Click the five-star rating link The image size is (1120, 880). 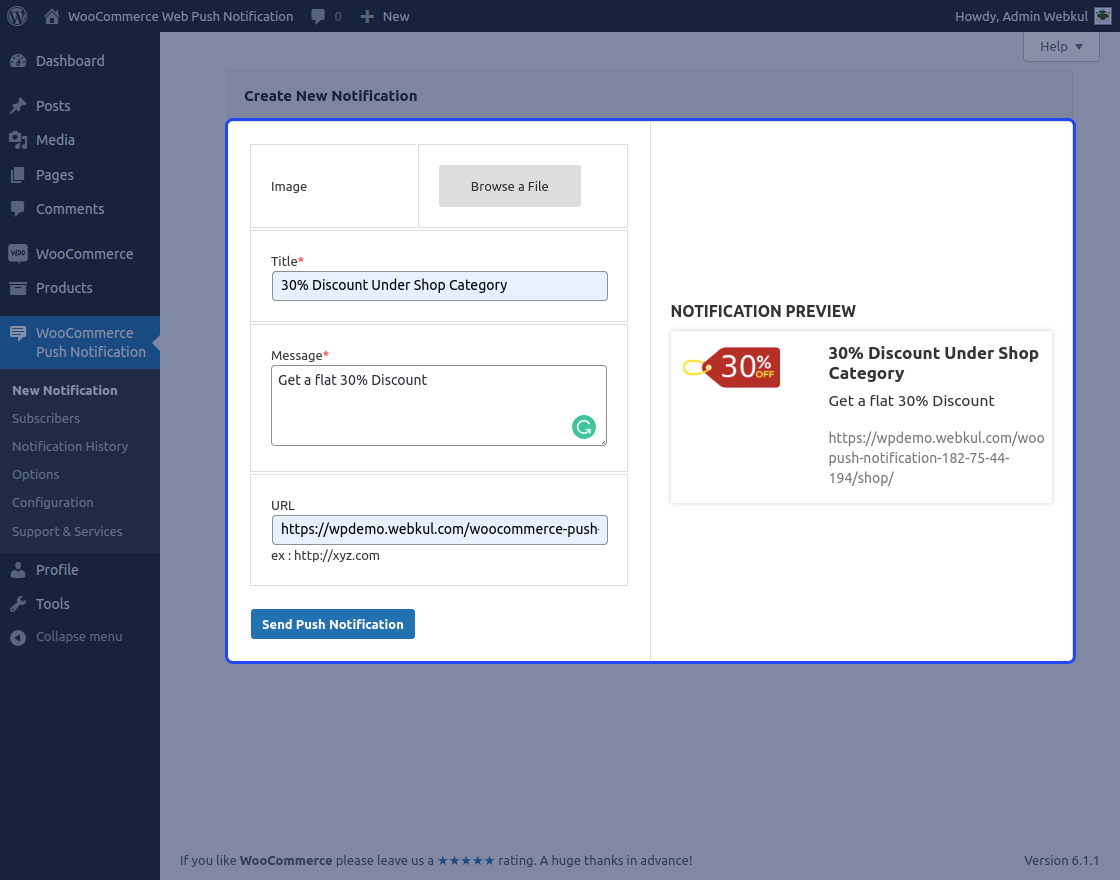(x=466, y=861)
